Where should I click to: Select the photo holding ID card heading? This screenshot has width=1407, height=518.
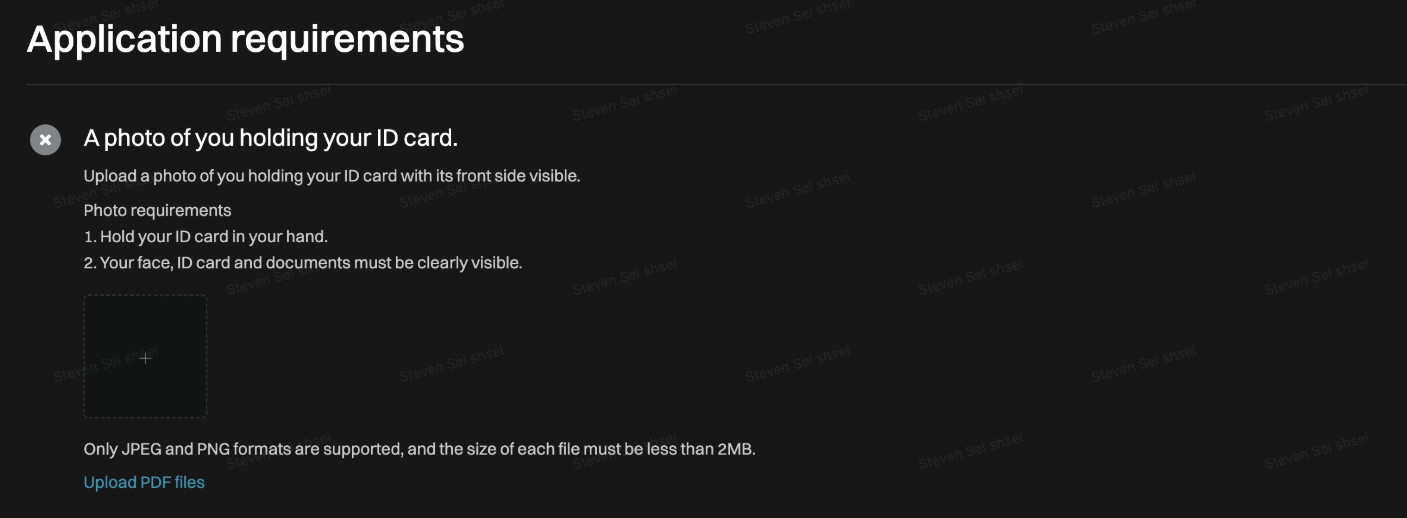(x=271, y=138)
